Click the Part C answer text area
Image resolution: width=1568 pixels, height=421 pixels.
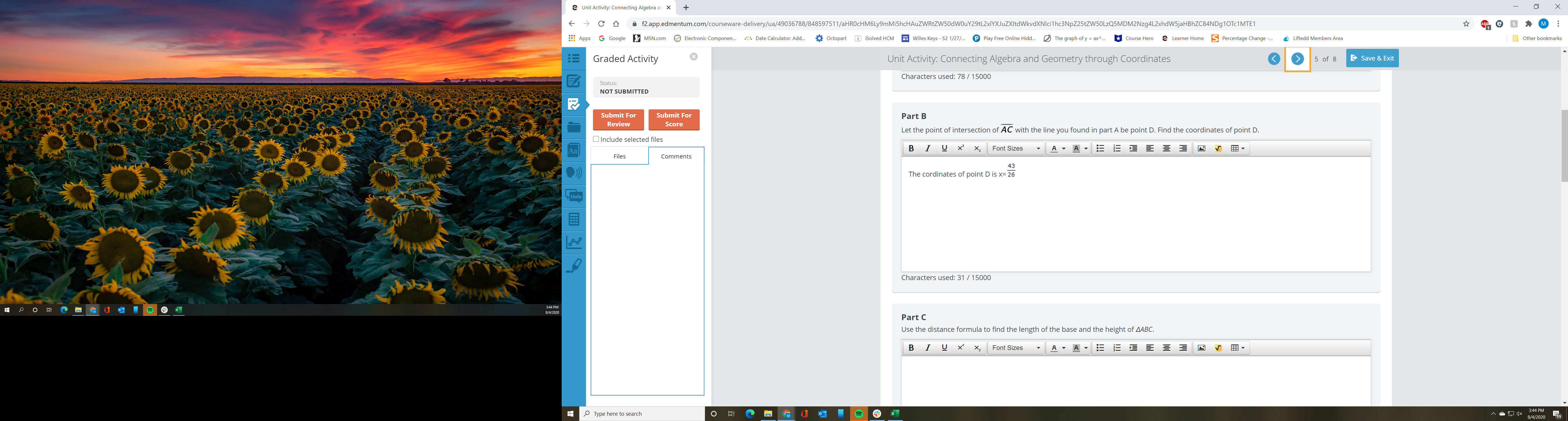point(1135,380)
